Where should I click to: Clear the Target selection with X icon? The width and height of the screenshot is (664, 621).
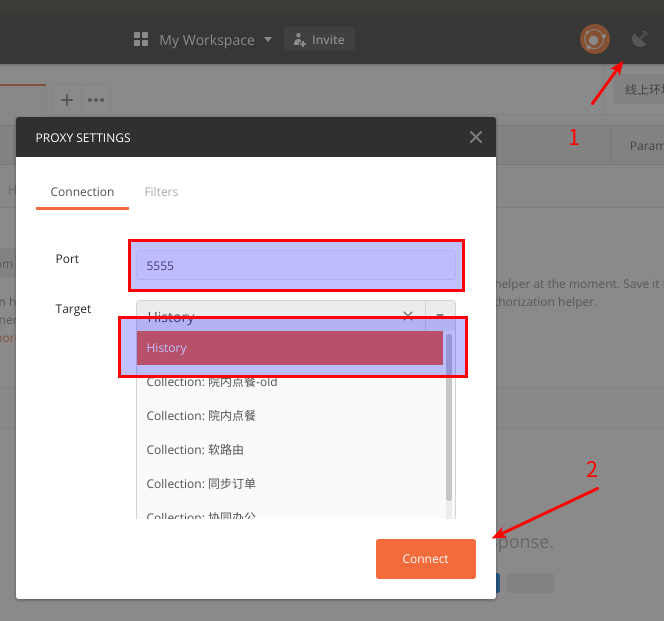pos(408,315)
